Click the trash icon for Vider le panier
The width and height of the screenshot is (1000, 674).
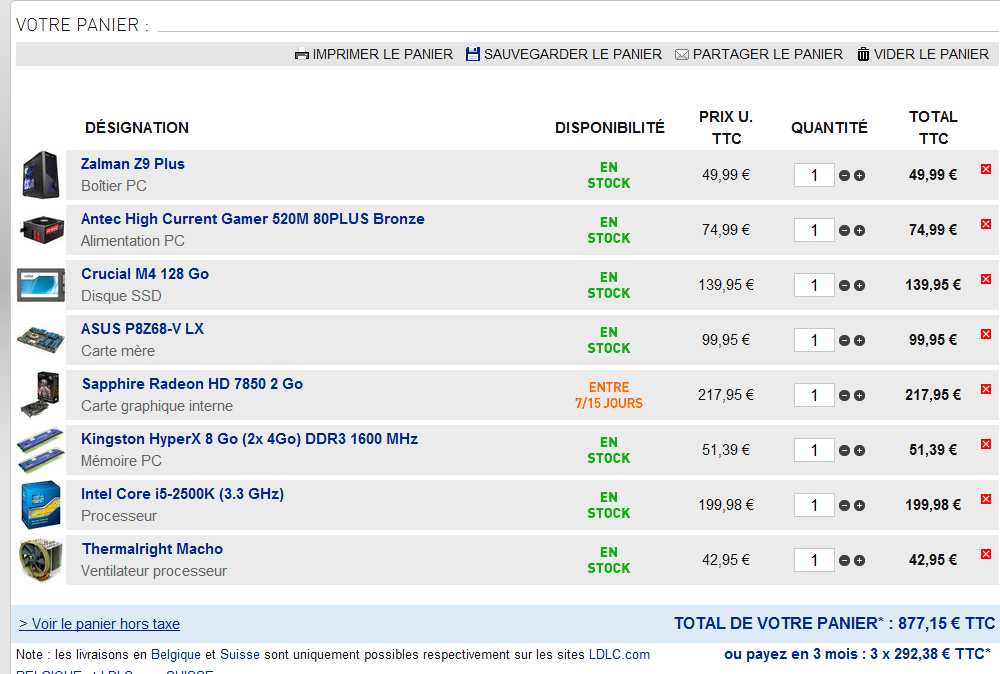(x=863, y=54)
